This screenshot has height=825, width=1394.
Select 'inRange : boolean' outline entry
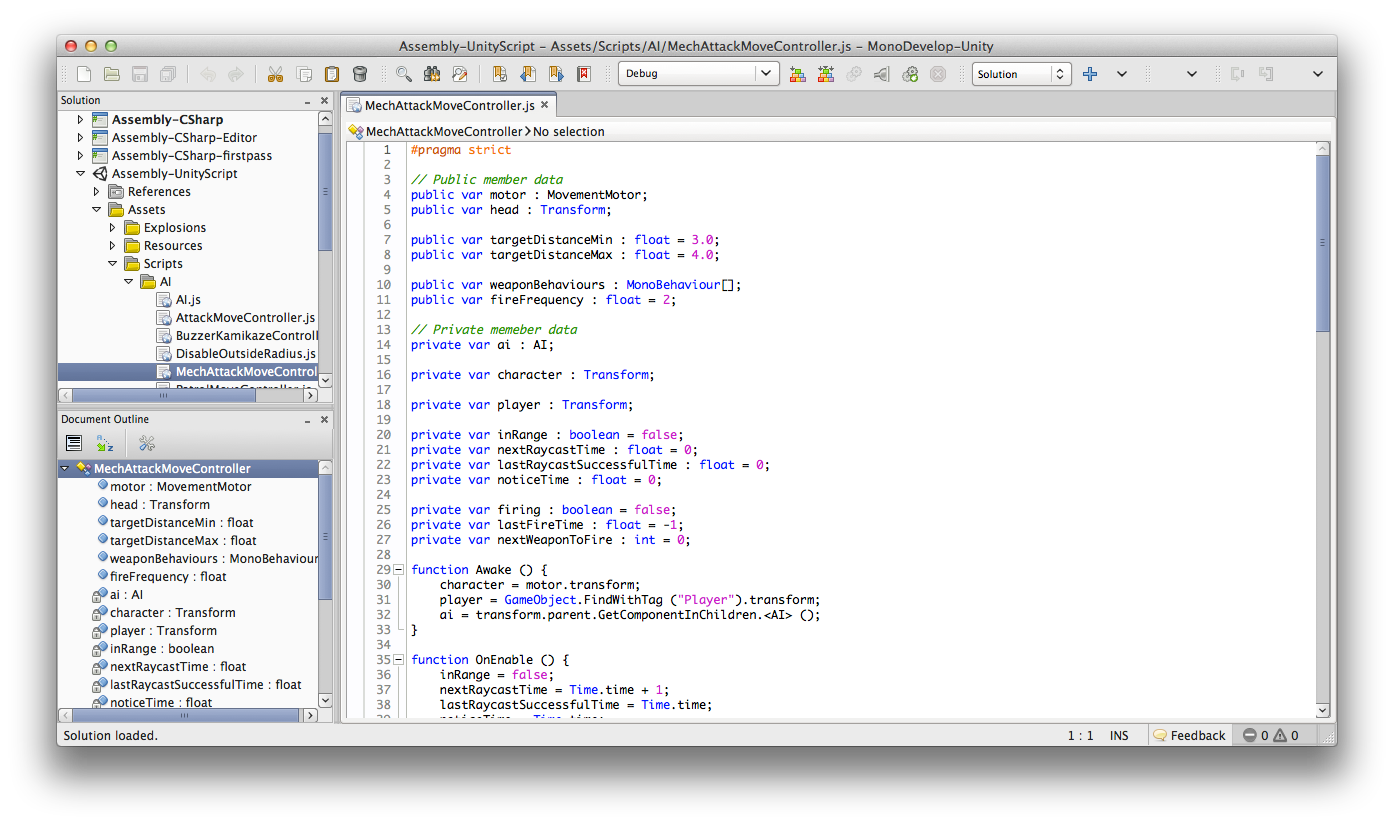click(162, 649)
